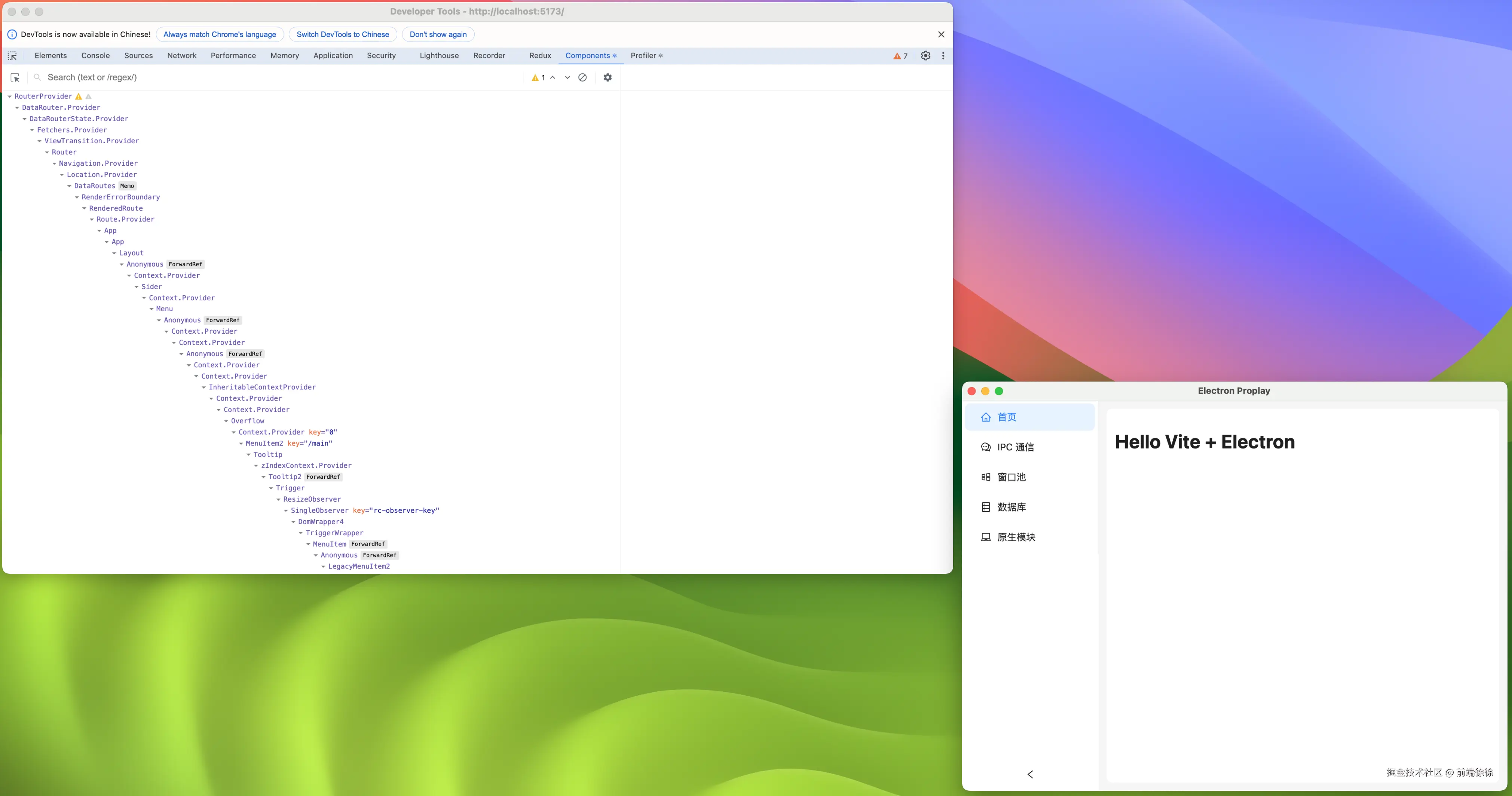Go to next warning with down arrow
Viewport: 1512px width, 796px height.
567,77
